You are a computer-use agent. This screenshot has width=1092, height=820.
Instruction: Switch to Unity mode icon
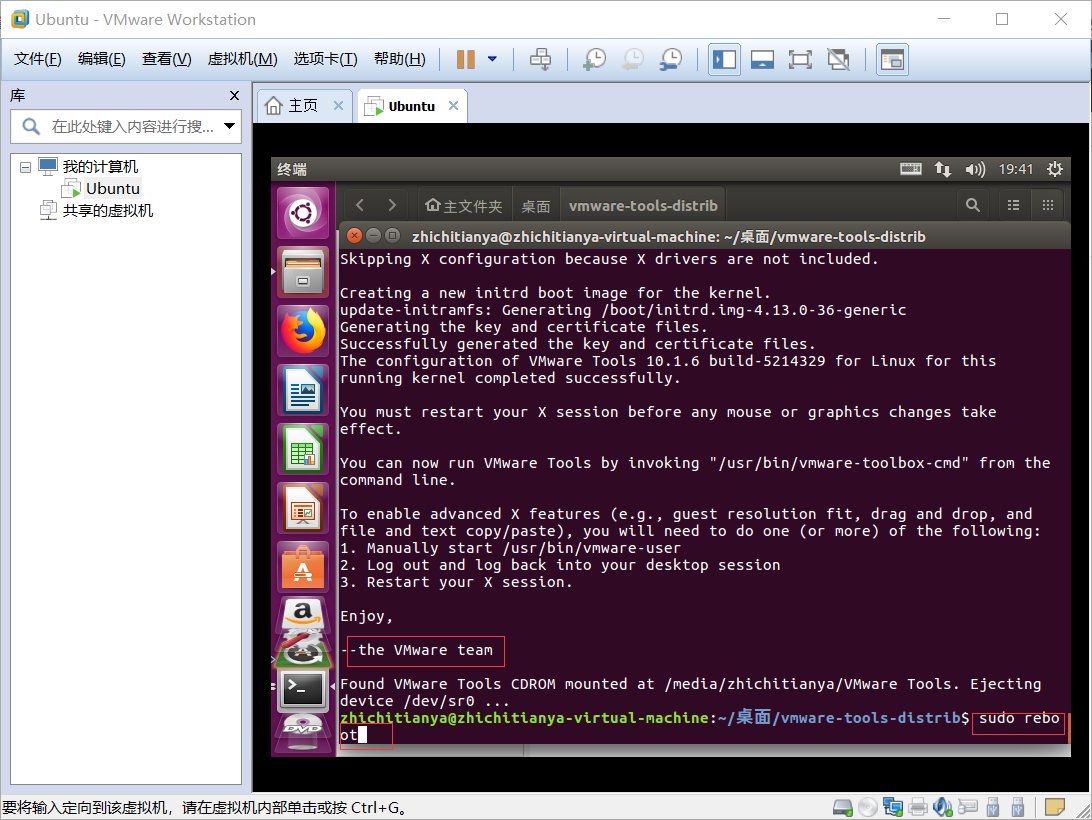coord(838,59)
